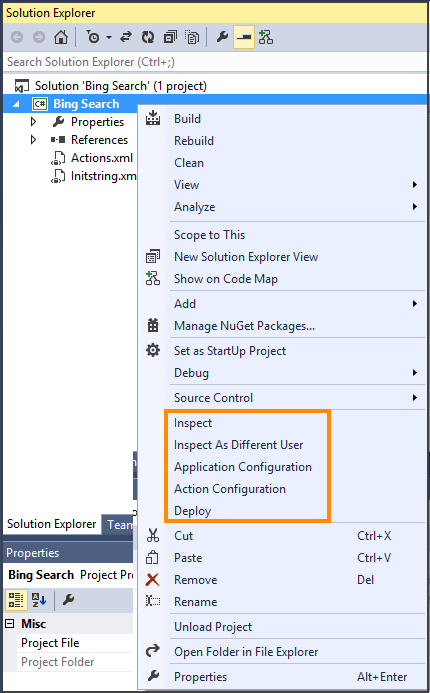Click the Paste clipboard icon
The image size is (430, 693).
pos(152,558)
